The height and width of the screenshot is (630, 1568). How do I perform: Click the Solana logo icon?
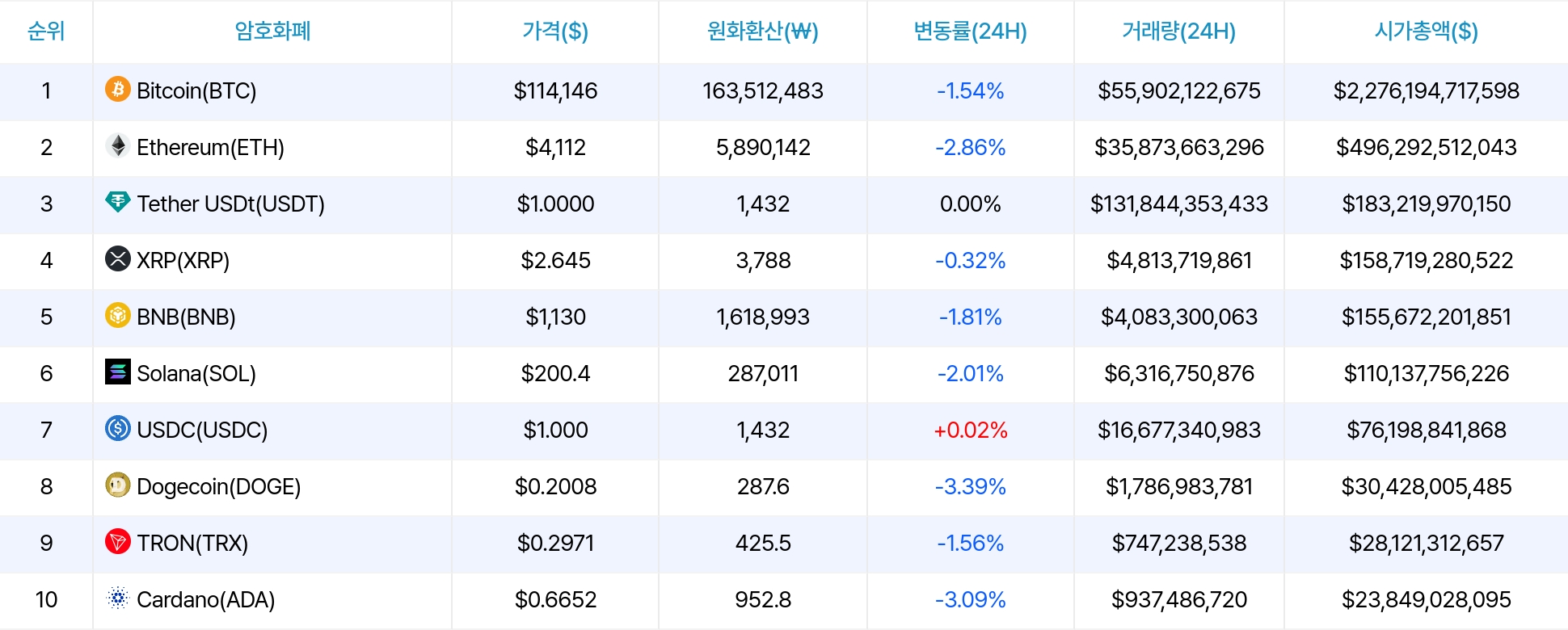pos(118,372)
